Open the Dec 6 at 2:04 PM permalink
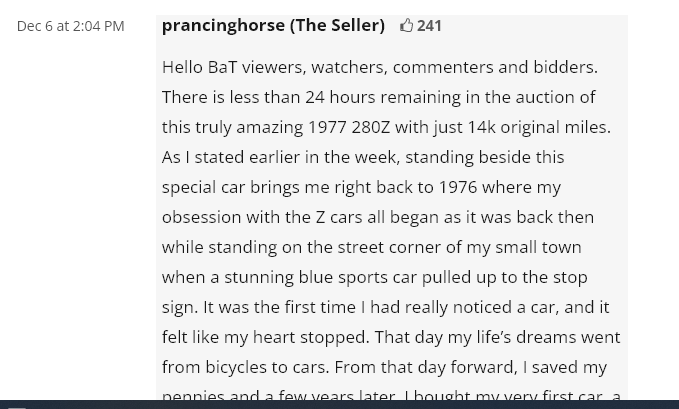This screenshot has height=409, width=679. (71, 26)
